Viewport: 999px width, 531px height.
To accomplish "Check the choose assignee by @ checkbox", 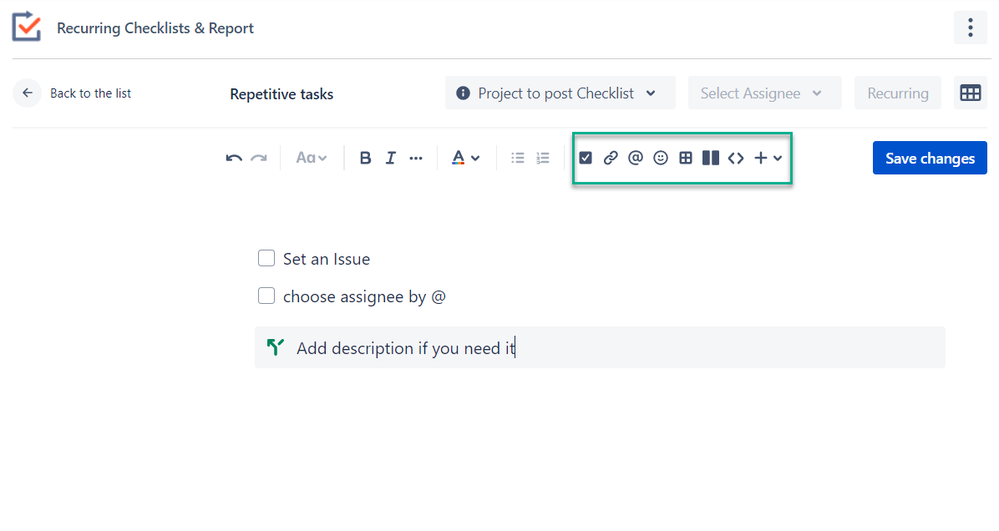I will point(266,296).
